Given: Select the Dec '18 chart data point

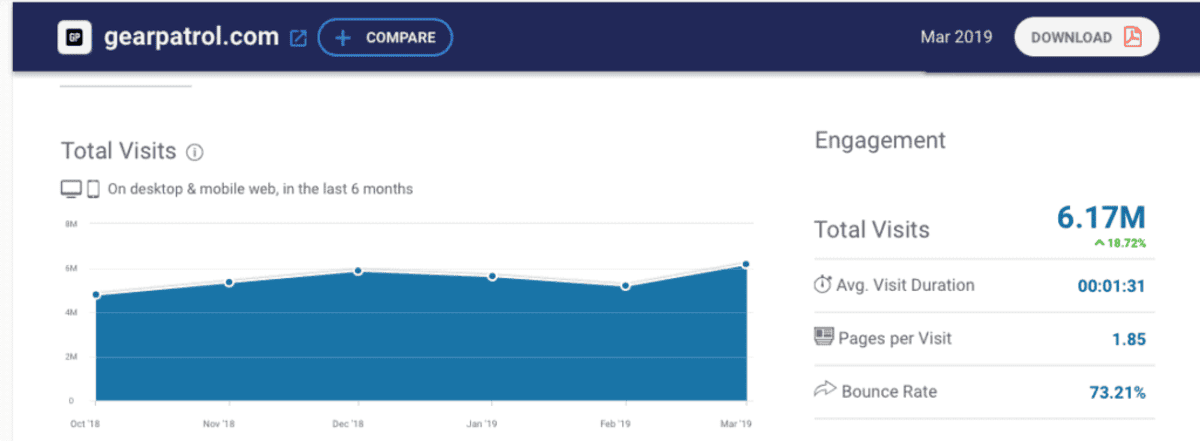Looking at the screenshot, I should pyautogui.click(x=358, y=271).
